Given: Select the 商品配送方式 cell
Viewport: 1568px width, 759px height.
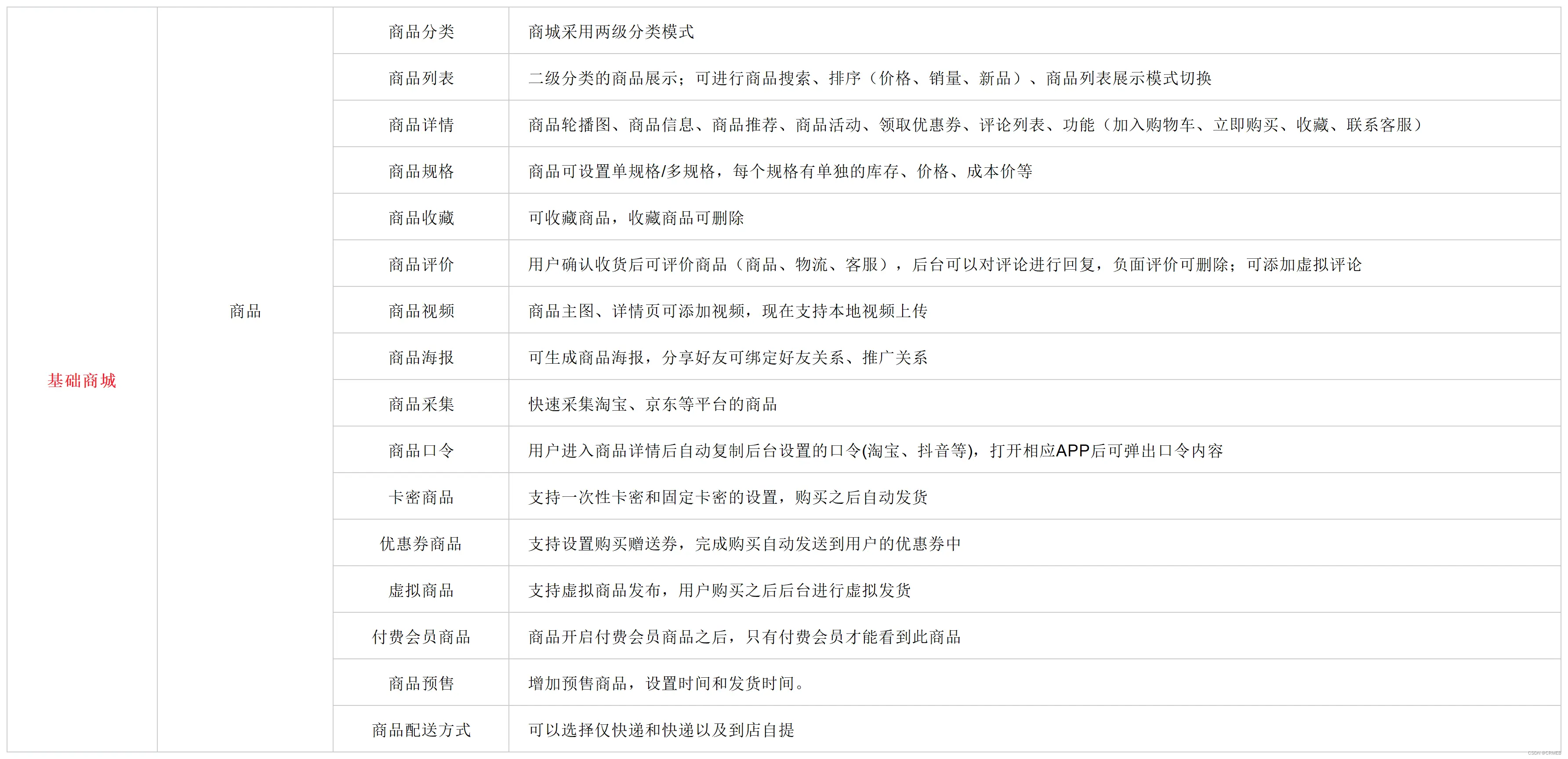Looking at the screenshot, I should pos(421,730).
